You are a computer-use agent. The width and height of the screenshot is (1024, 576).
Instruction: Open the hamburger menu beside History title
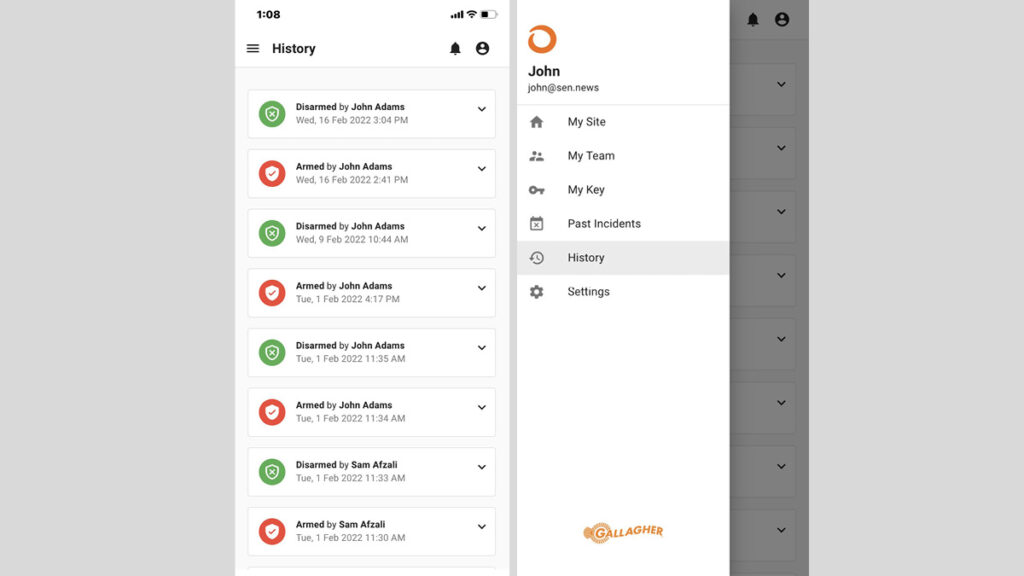tap(253, 48)
